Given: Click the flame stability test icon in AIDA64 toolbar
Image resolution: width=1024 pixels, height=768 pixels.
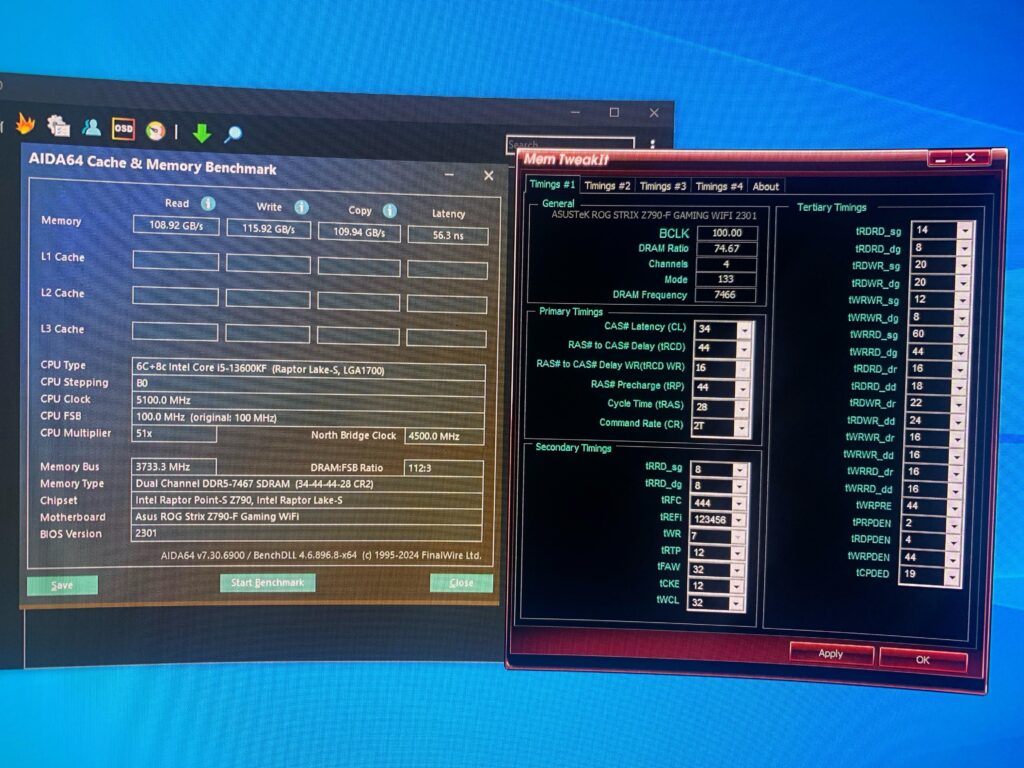Looking at the screenshot, I should 25,123.
